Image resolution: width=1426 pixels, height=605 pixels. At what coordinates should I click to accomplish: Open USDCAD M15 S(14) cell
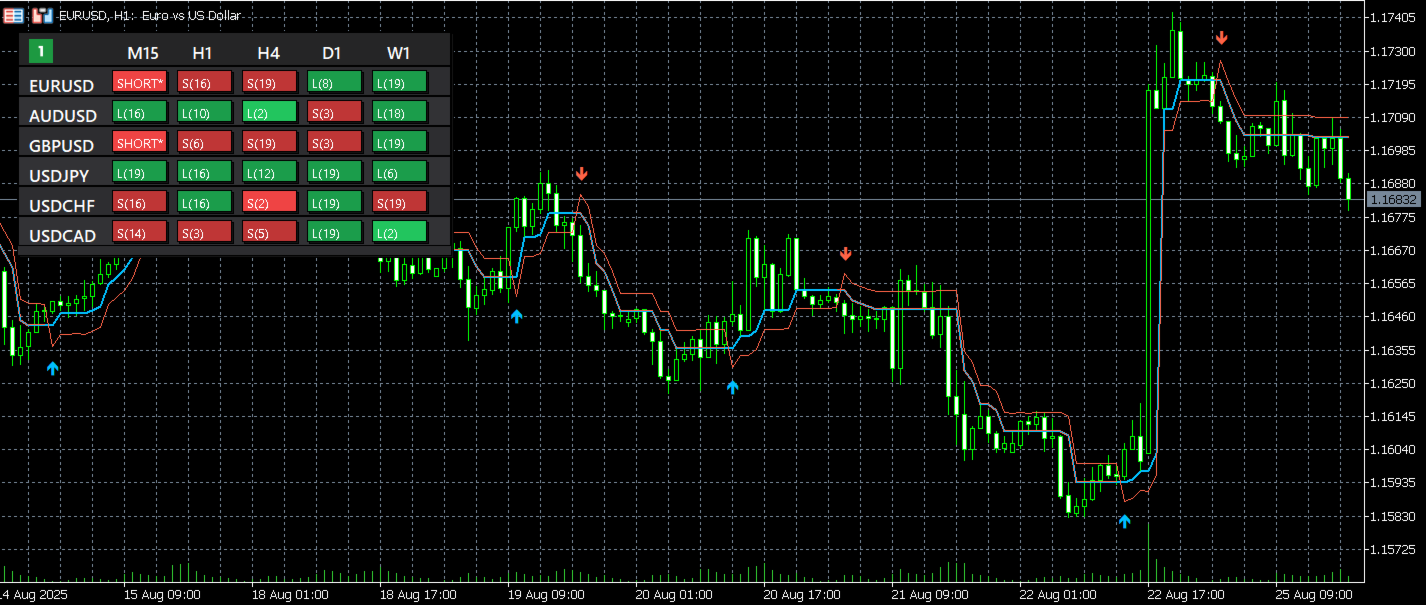tap(140, 233)
